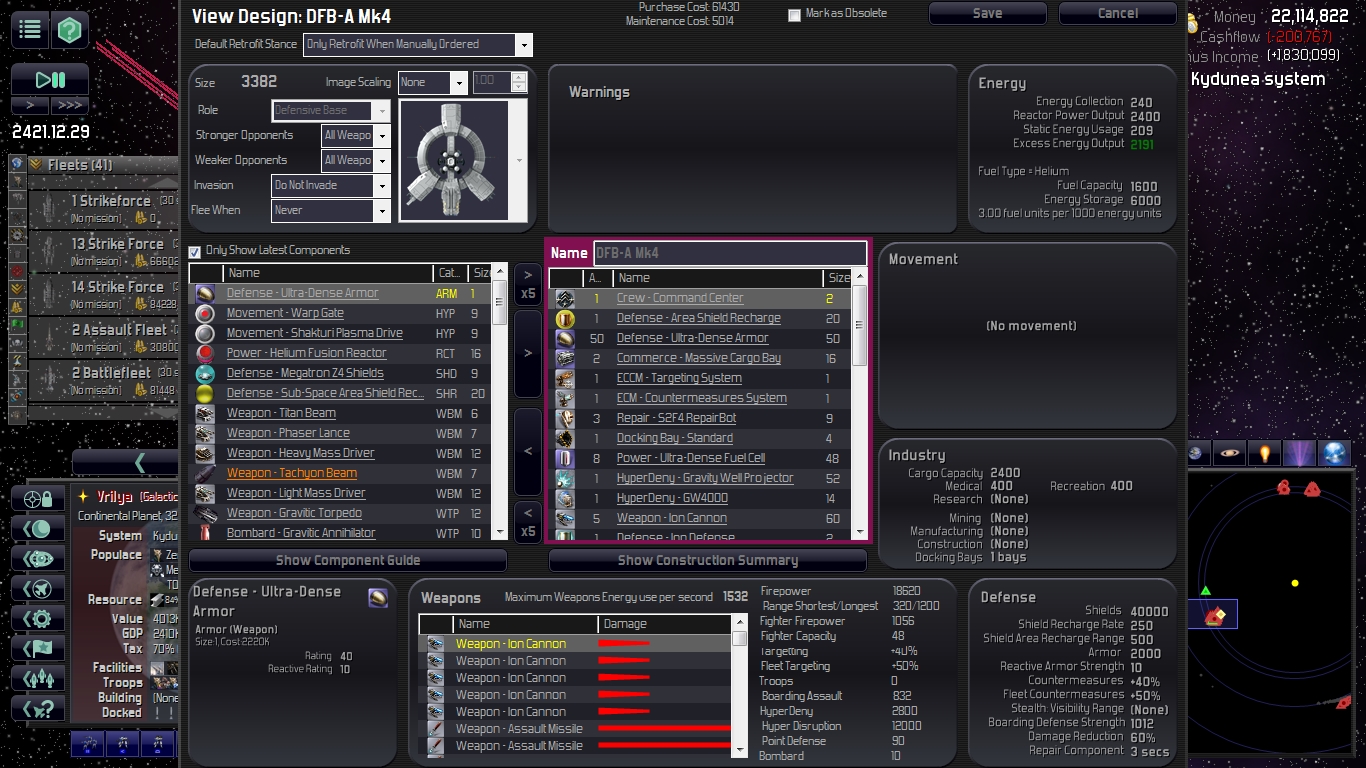Viewport: 1366px width, 768px height.
Task: Open the gear icon panel in sidebar
Action: point(38,618)
